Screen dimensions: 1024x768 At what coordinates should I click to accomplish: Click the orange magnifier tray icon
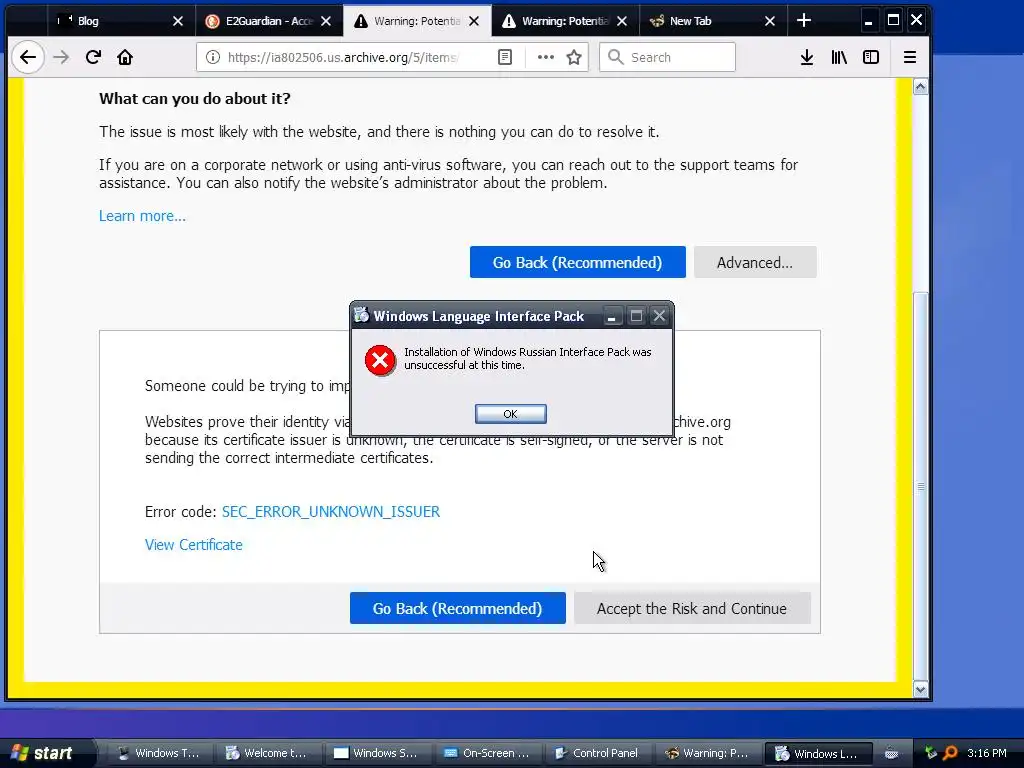[x=950, y=753]
